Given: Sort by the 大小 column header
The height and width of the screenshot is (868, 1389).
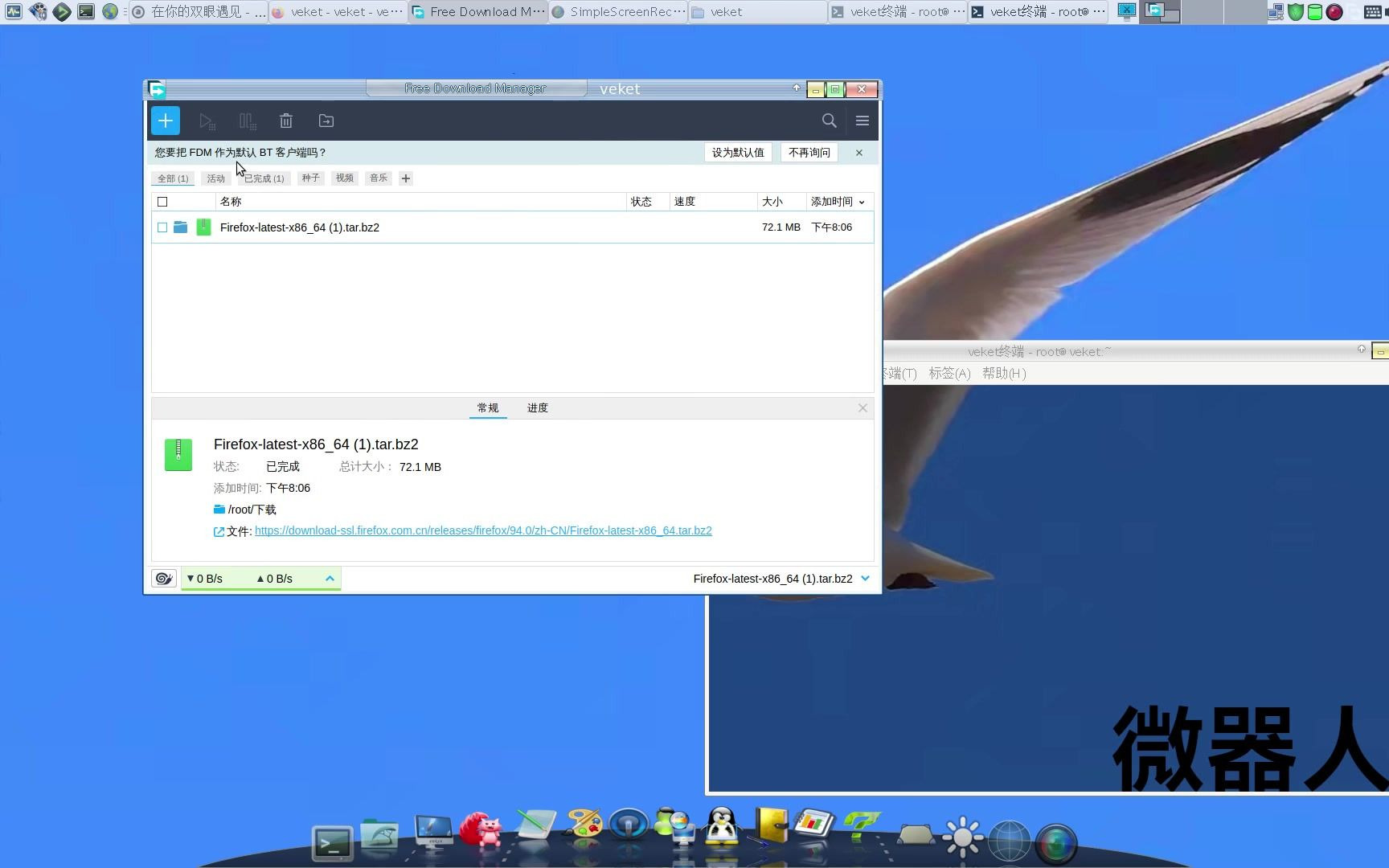Looking at the screenshot, I should point(782,202).
